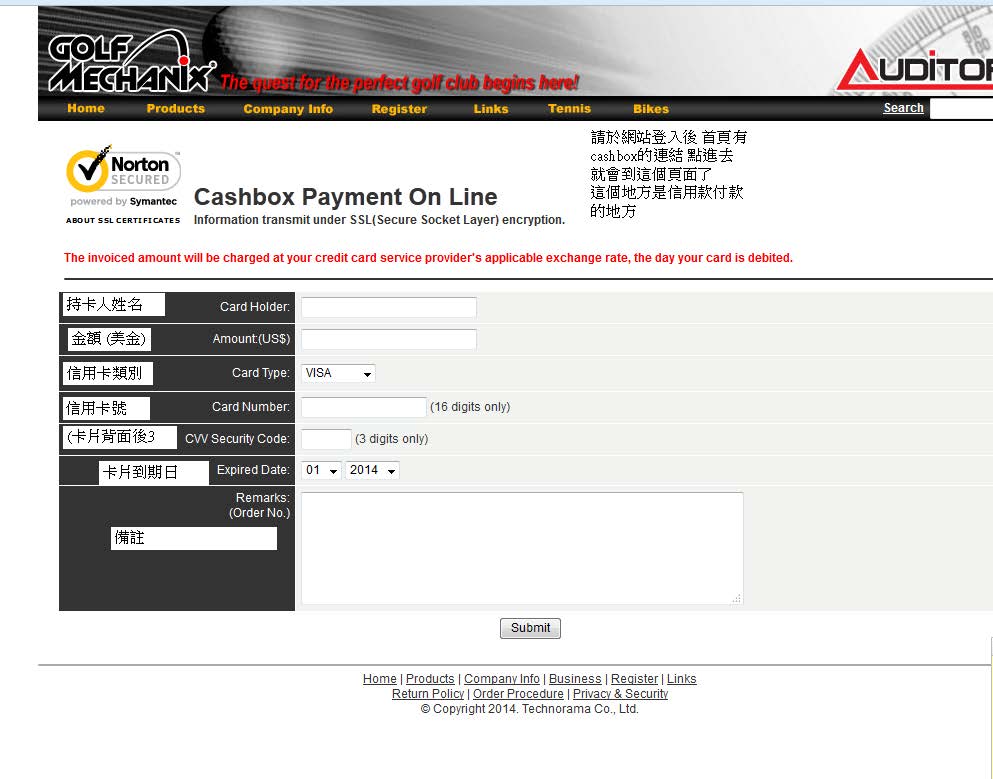Click the Auditor logo in header

(915, 72)
